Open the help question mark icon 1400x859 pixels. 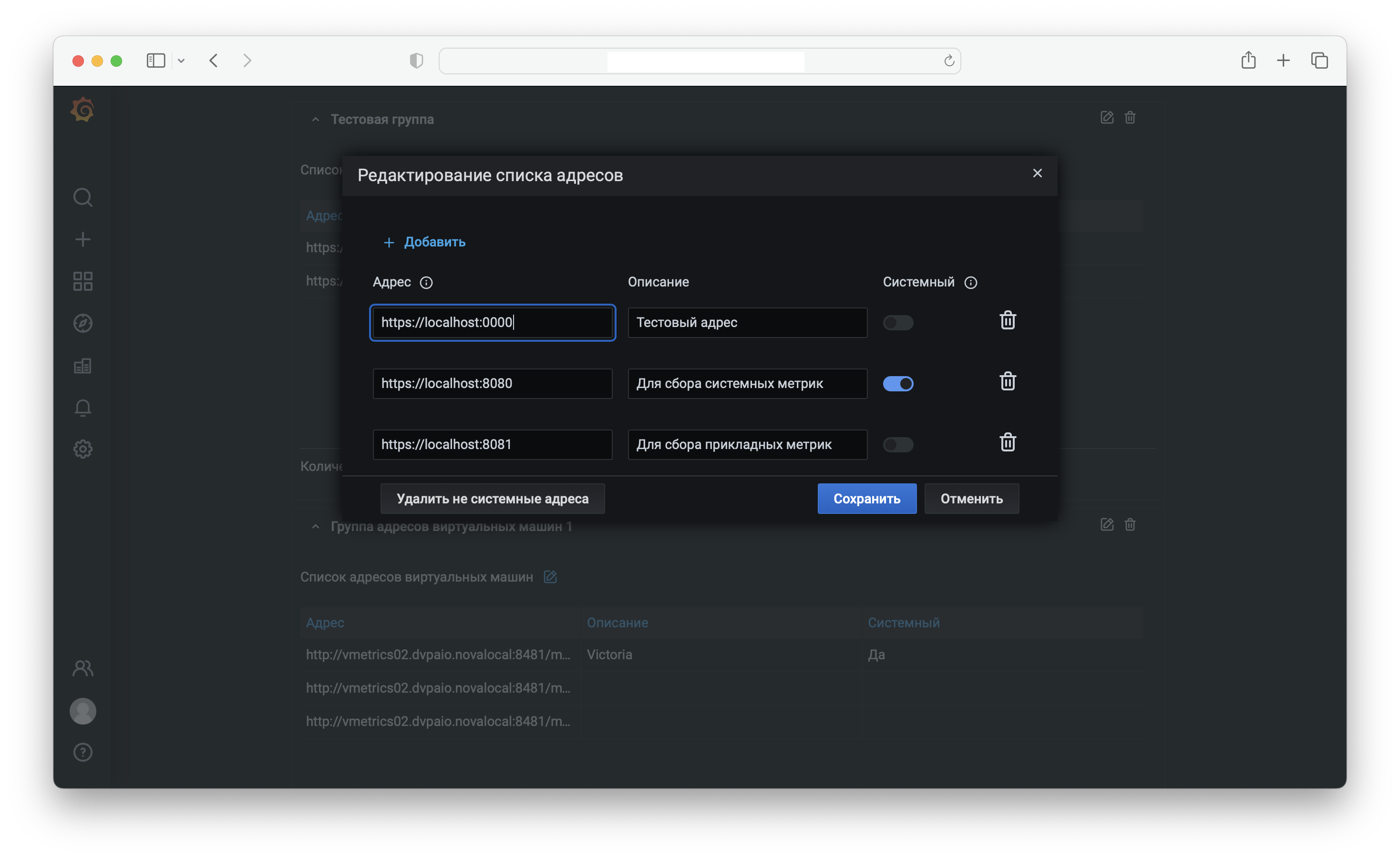(x=83, y=752)
